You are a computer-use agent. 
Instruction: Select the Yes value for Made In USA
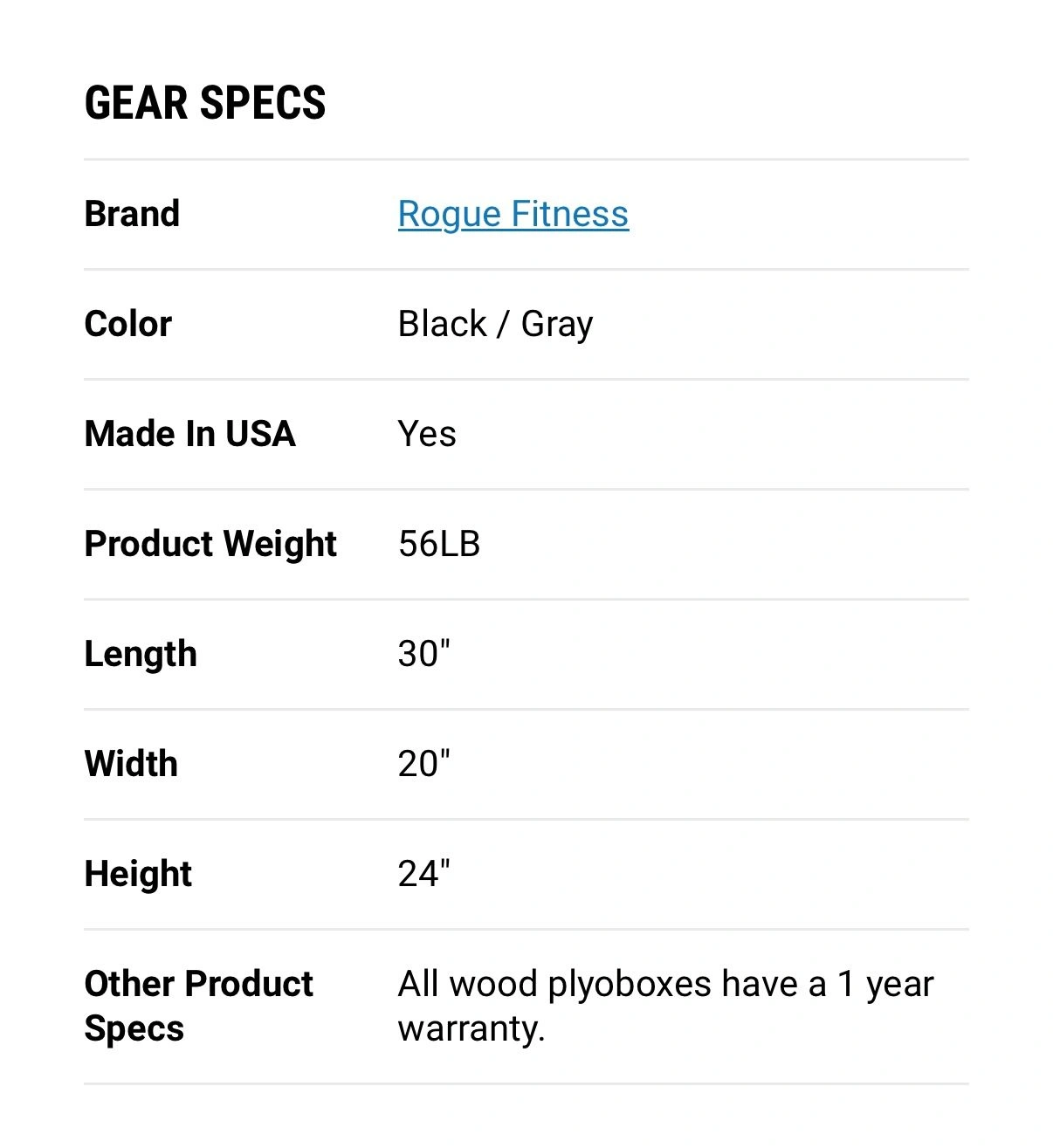pyautogui.click(x=427, y=434)
